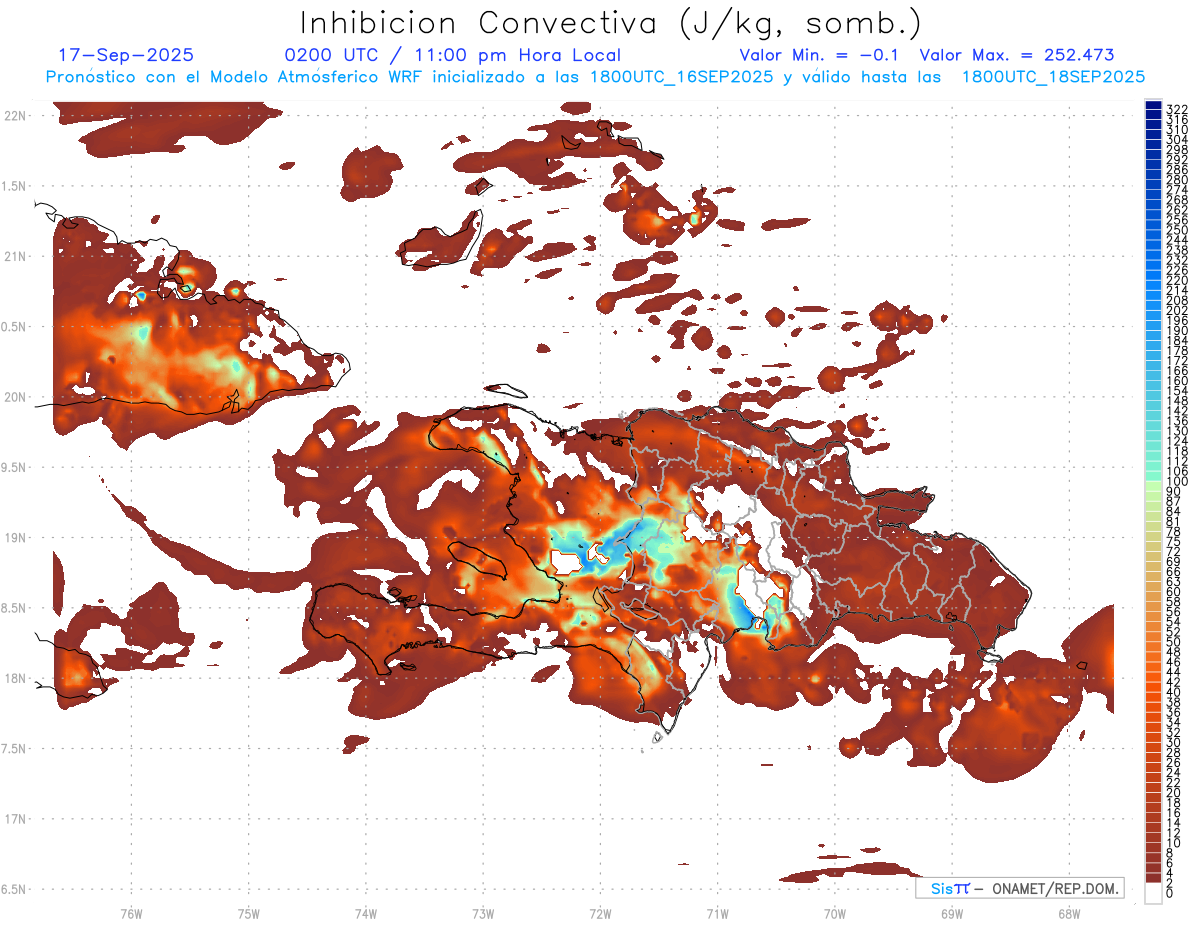The width and height of the screenshot is (1200, 927).
Task: Click the '74W' longitude label
Action: (366, 913)
